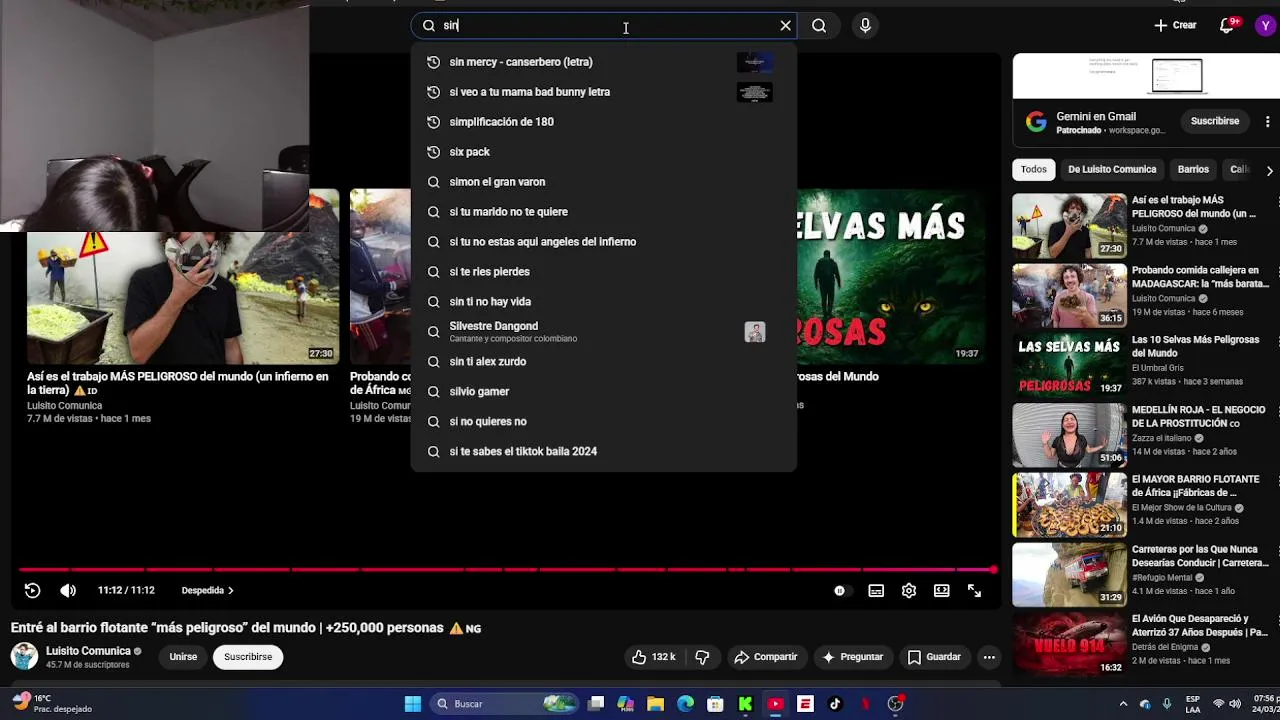Open the MADAGASCAR street food video thumbnail

(1069, 295)
